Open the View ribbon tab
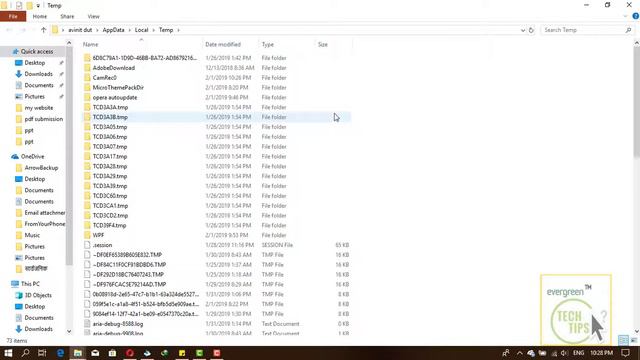This screenshot has width=640, height=360. 93,16
